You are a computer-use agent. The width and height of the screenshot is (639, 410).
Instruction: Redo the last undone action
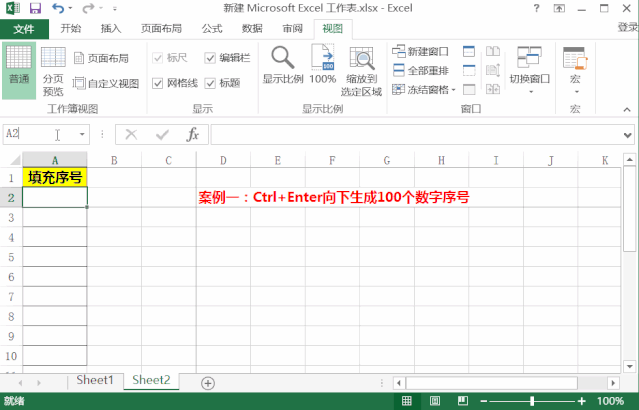[88, 8]
